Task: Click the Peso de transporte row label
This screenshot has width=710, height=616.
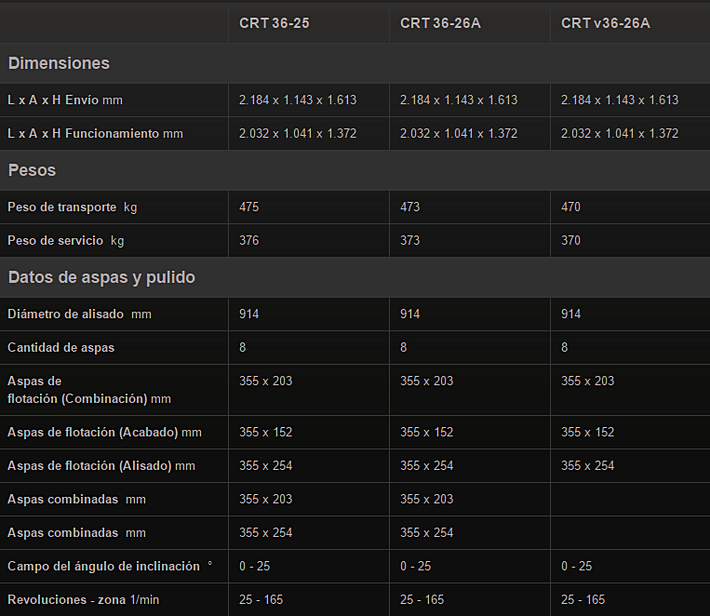Action: (x=72, y=207)
